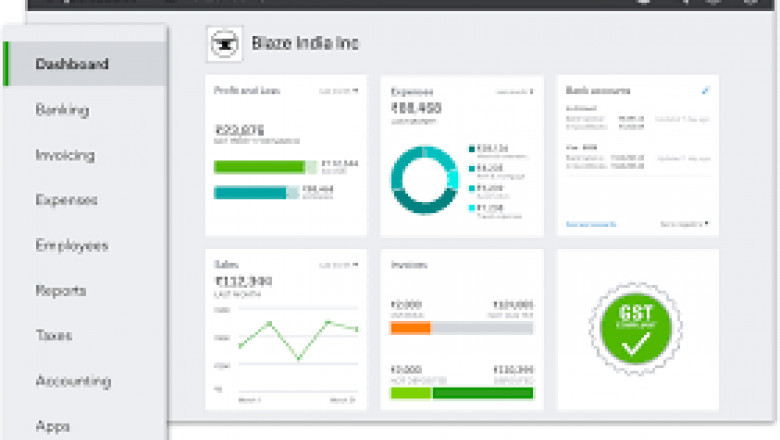The height and width of the screenshot is (440, 780).
Task: Click the GST compliant badge
Action: pyautogui.click(x=637, y=329)
